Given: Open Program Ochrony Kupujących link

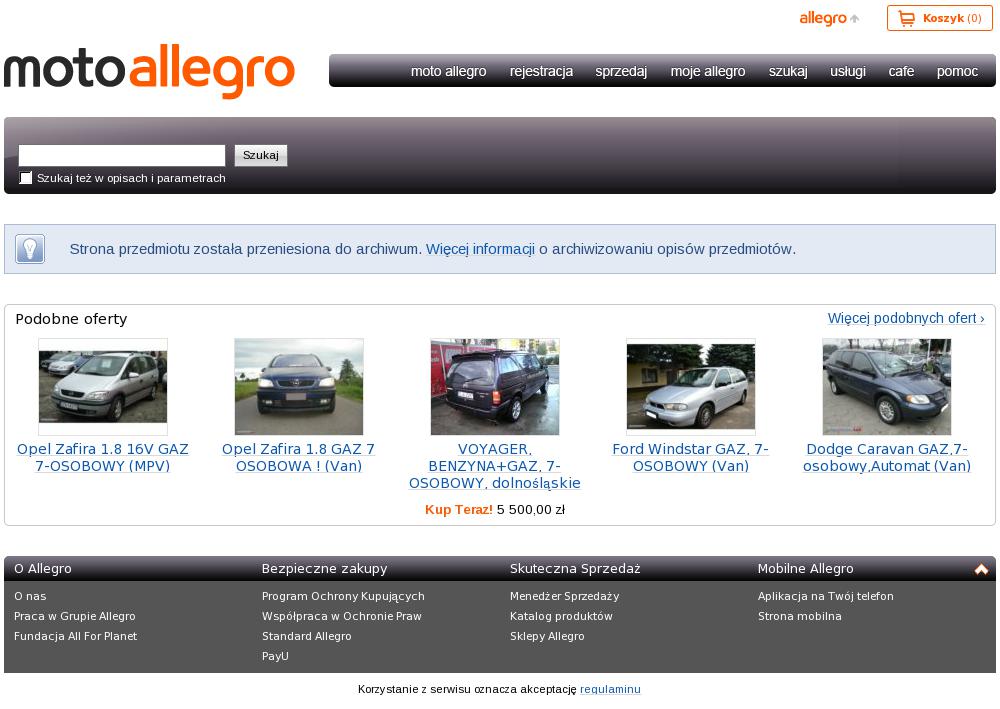Looking at the screenshot, I should (343, 596).
